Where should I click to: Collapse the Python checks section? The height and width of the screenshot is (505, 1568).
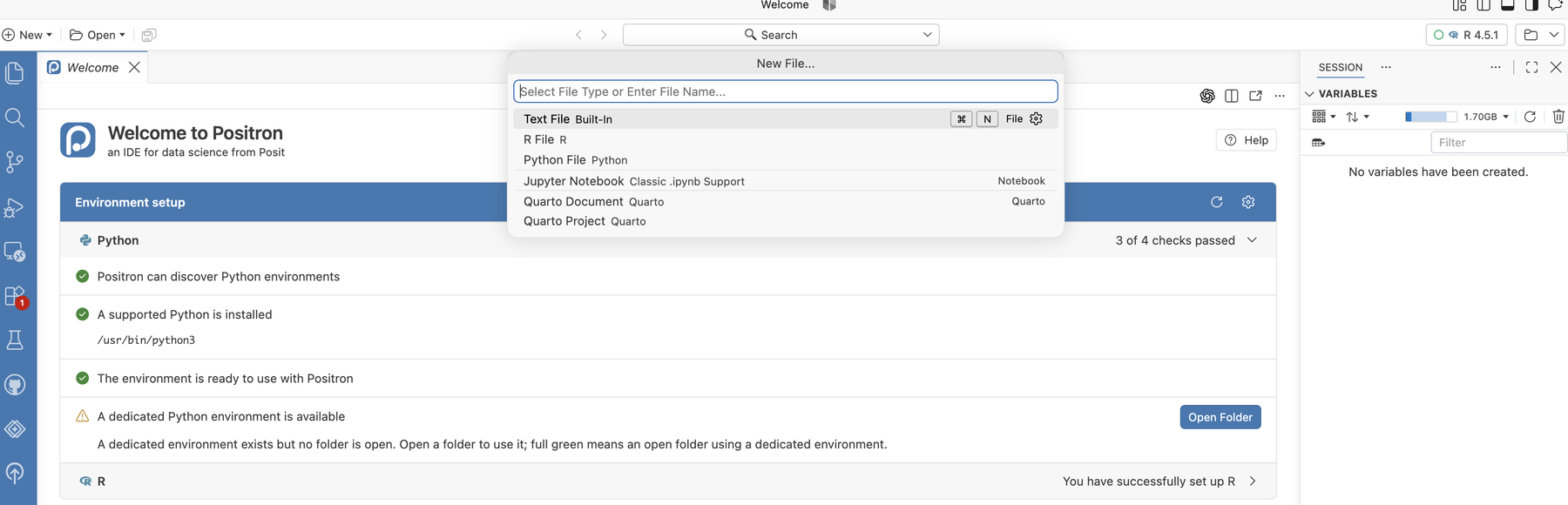click(1252, 240)
